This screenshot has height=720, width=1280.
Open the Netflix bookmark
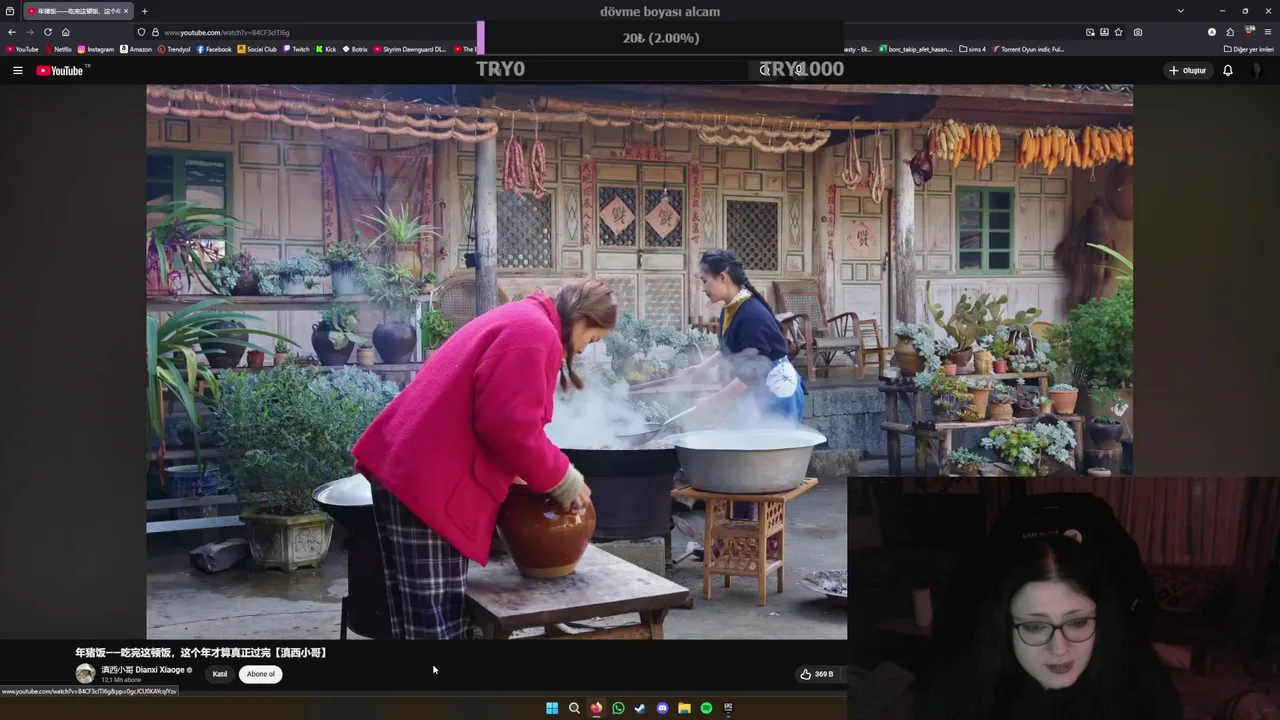[57, 49]
